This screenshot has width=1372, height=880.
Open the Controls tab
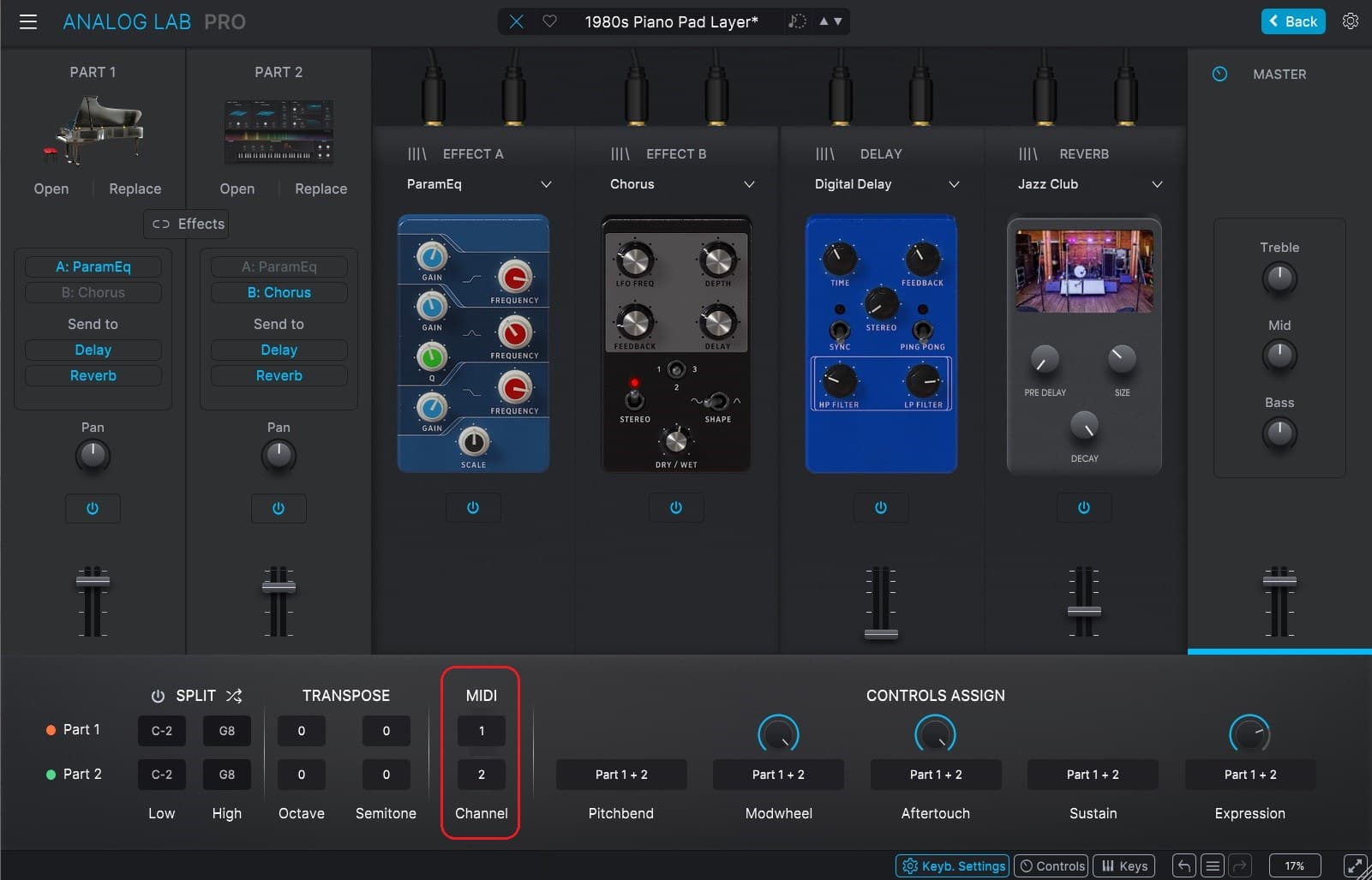tap(1051, 865)
